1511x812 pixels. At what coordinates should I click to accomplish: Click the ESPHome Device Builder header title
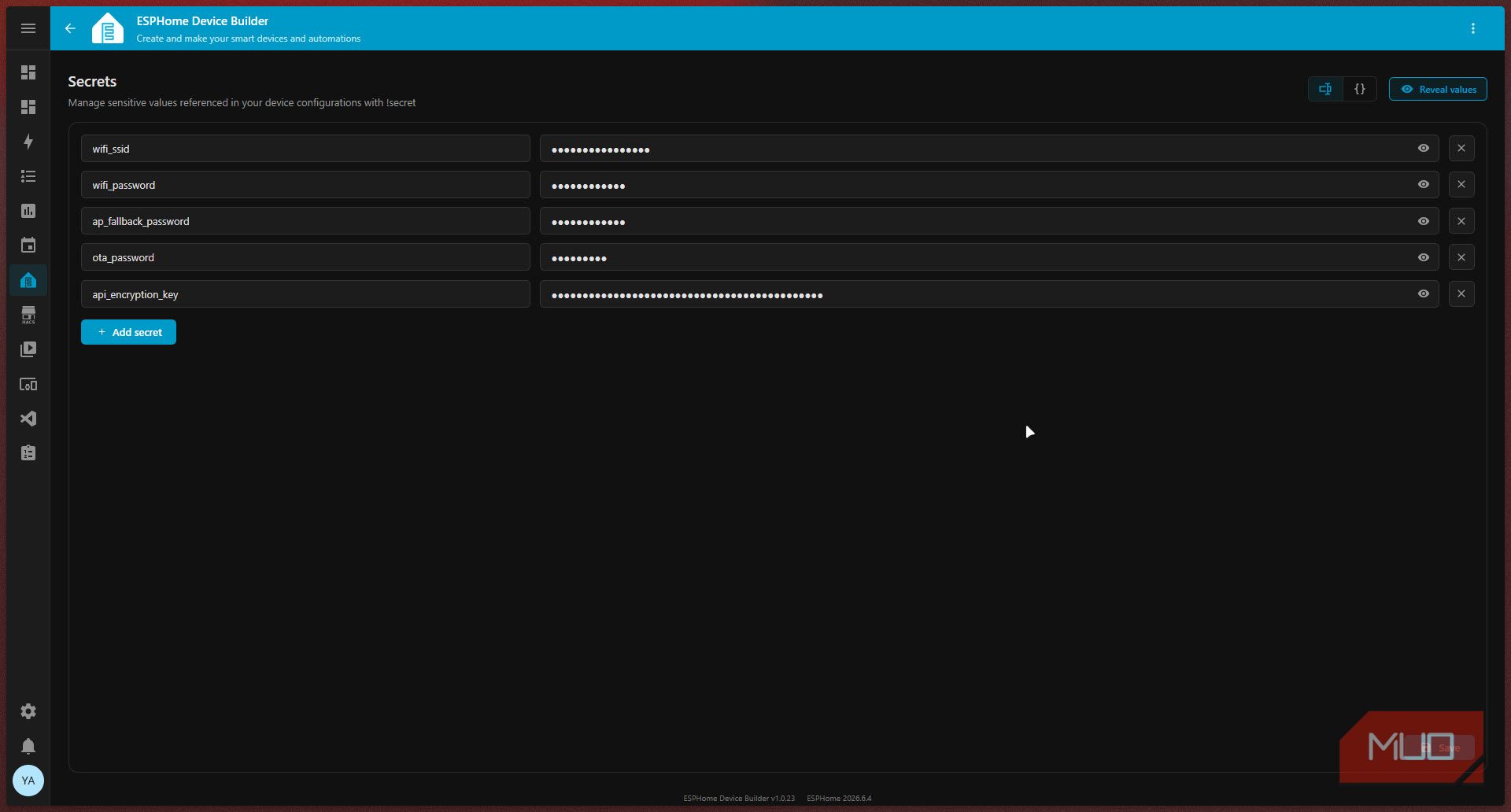coord(202,20)
